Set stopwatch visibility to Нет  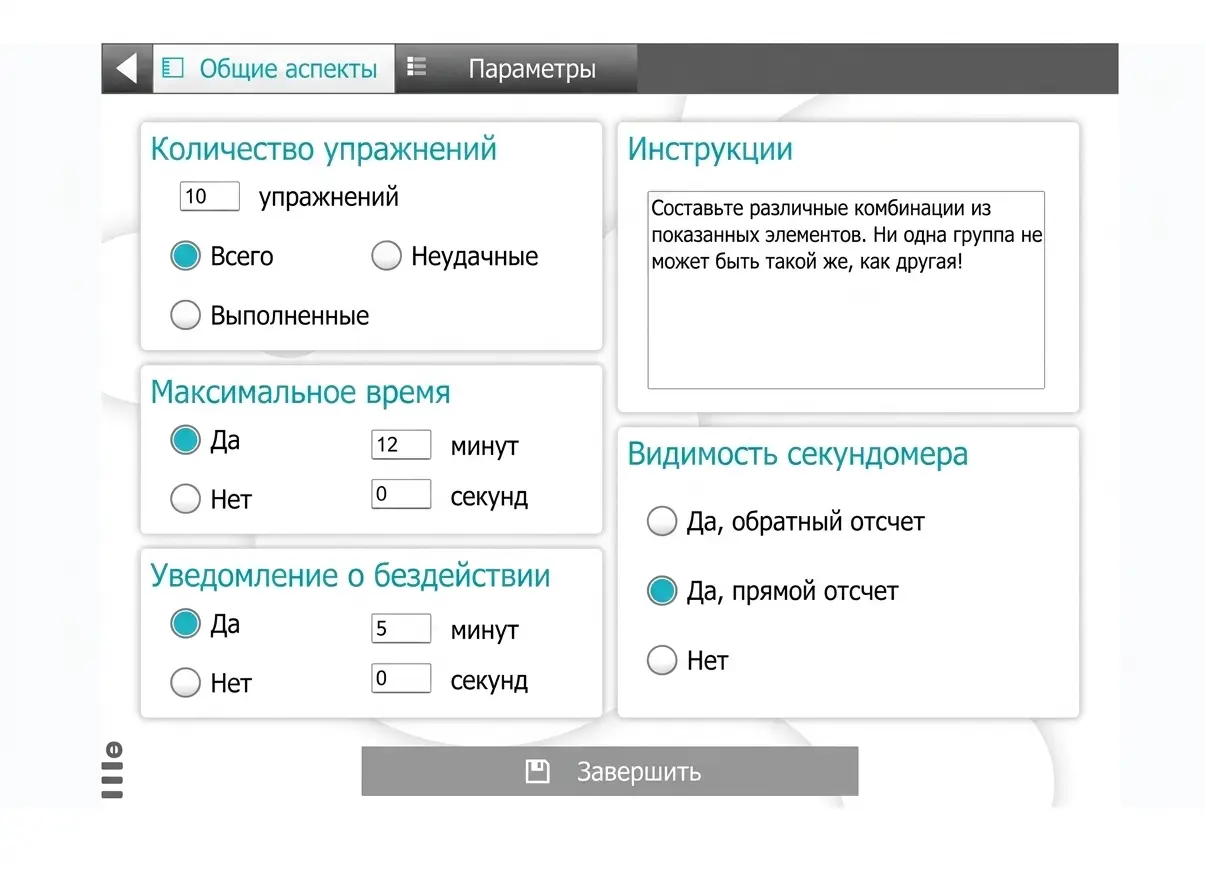click(662, 660)
